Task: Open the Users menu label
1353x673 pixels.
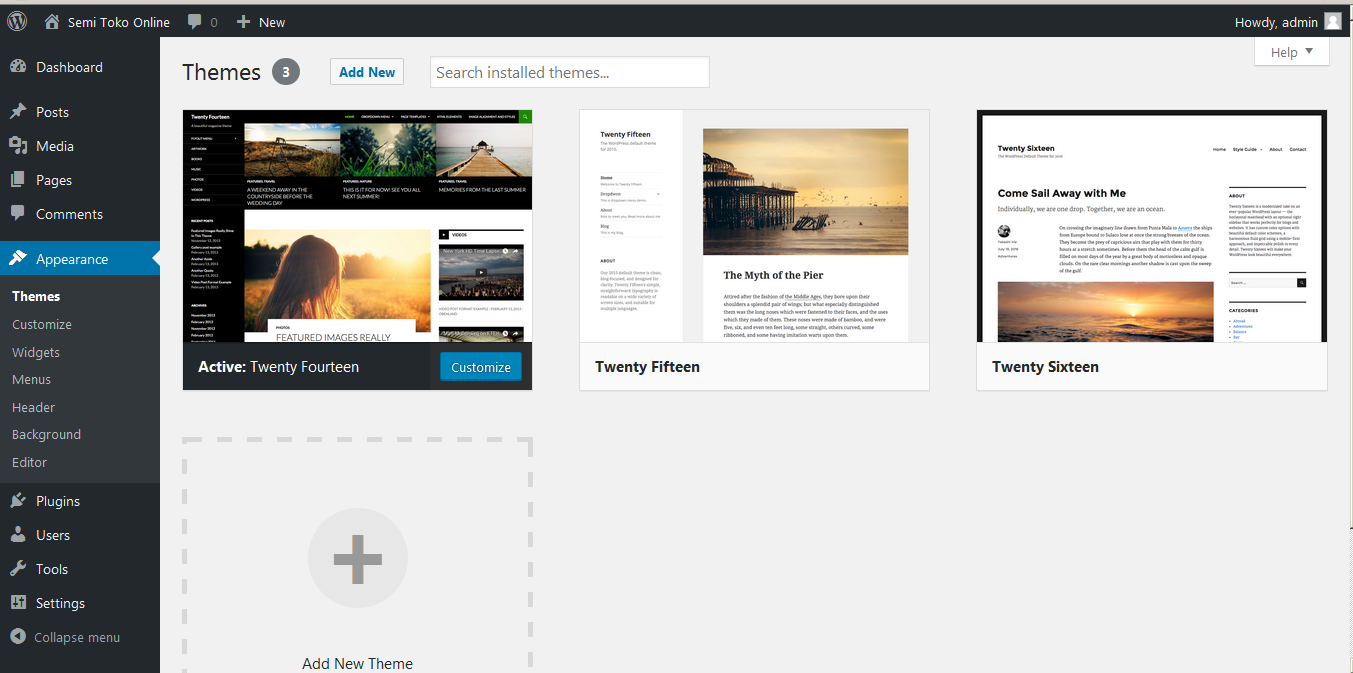Action: 53,535
